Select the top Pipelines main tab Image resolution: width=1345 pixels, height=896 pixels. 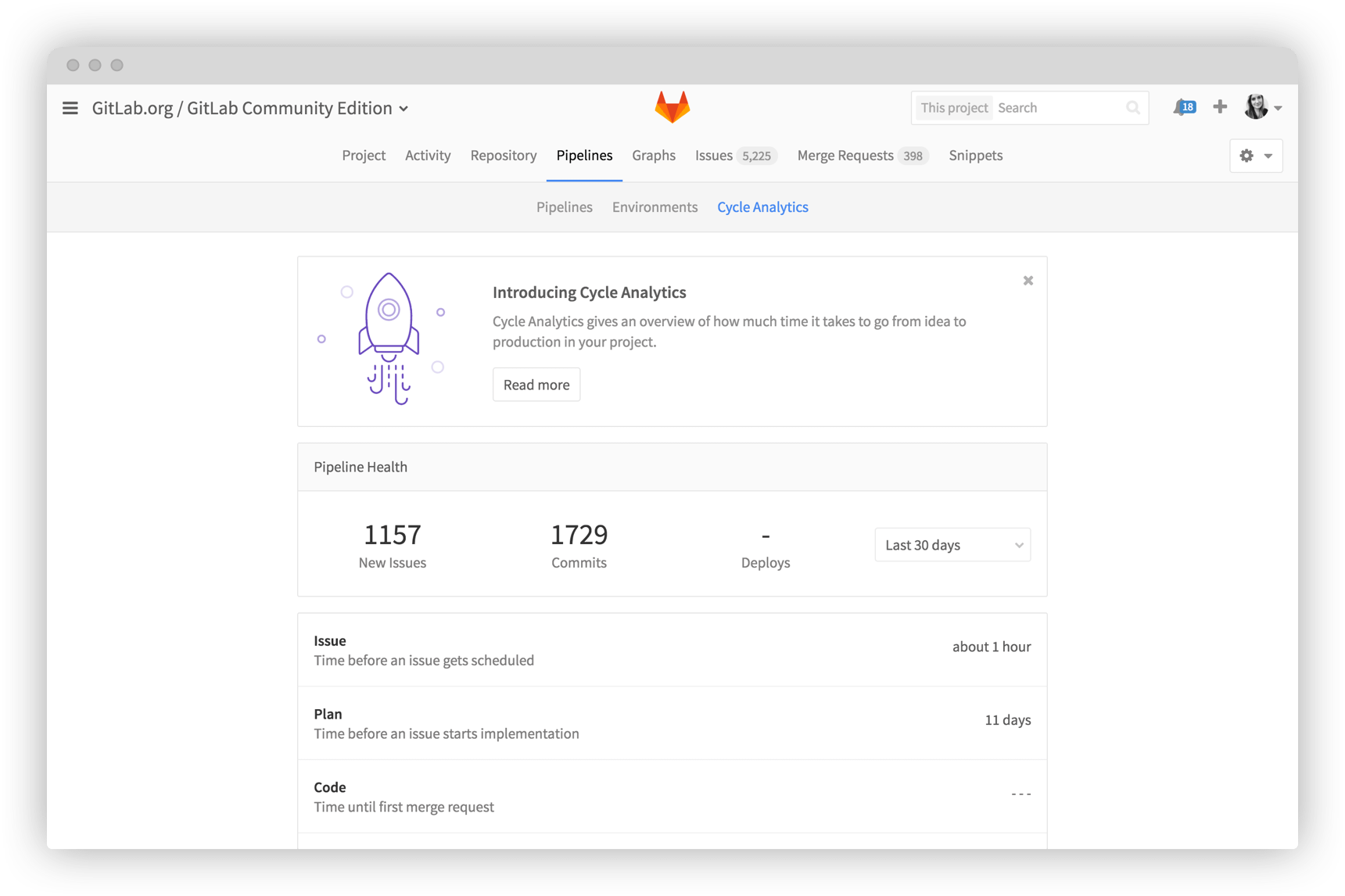[584, 156]
